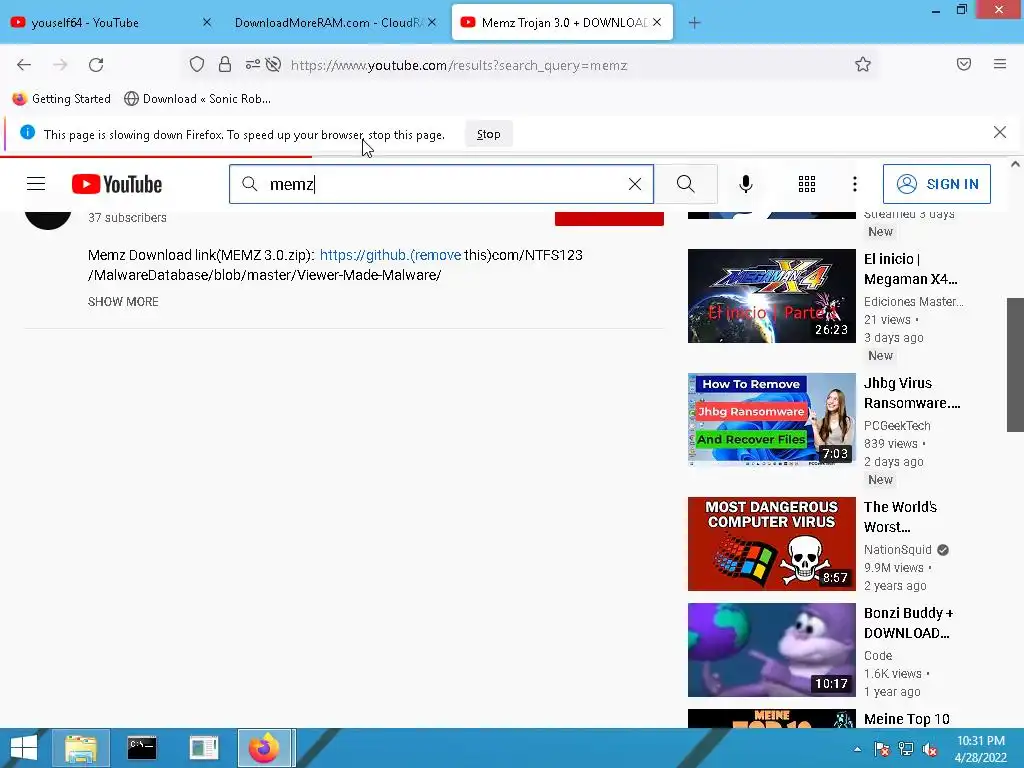Click the Firefox taskbar icon
This screenshot has width=1024, height=768.
pyautogui.click(x=264, y=748)
